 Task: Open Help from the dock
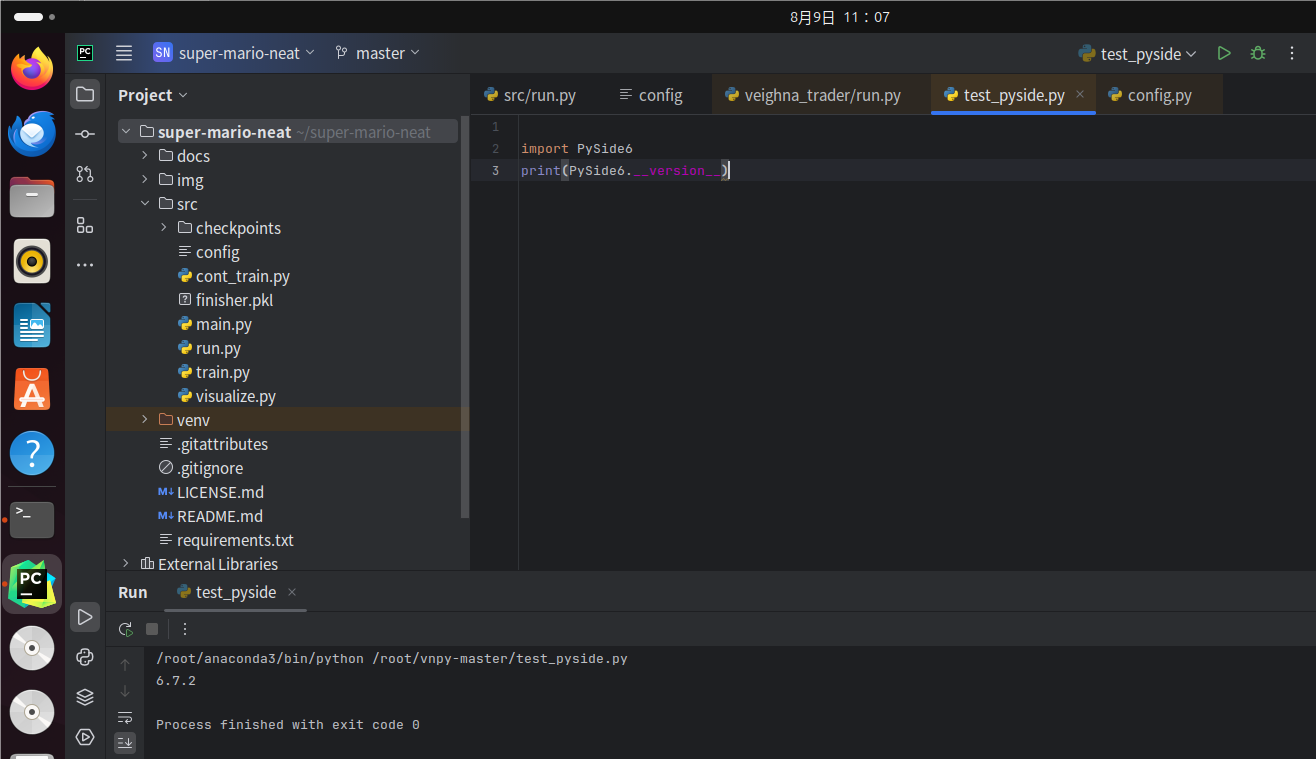tap(32, 453)
